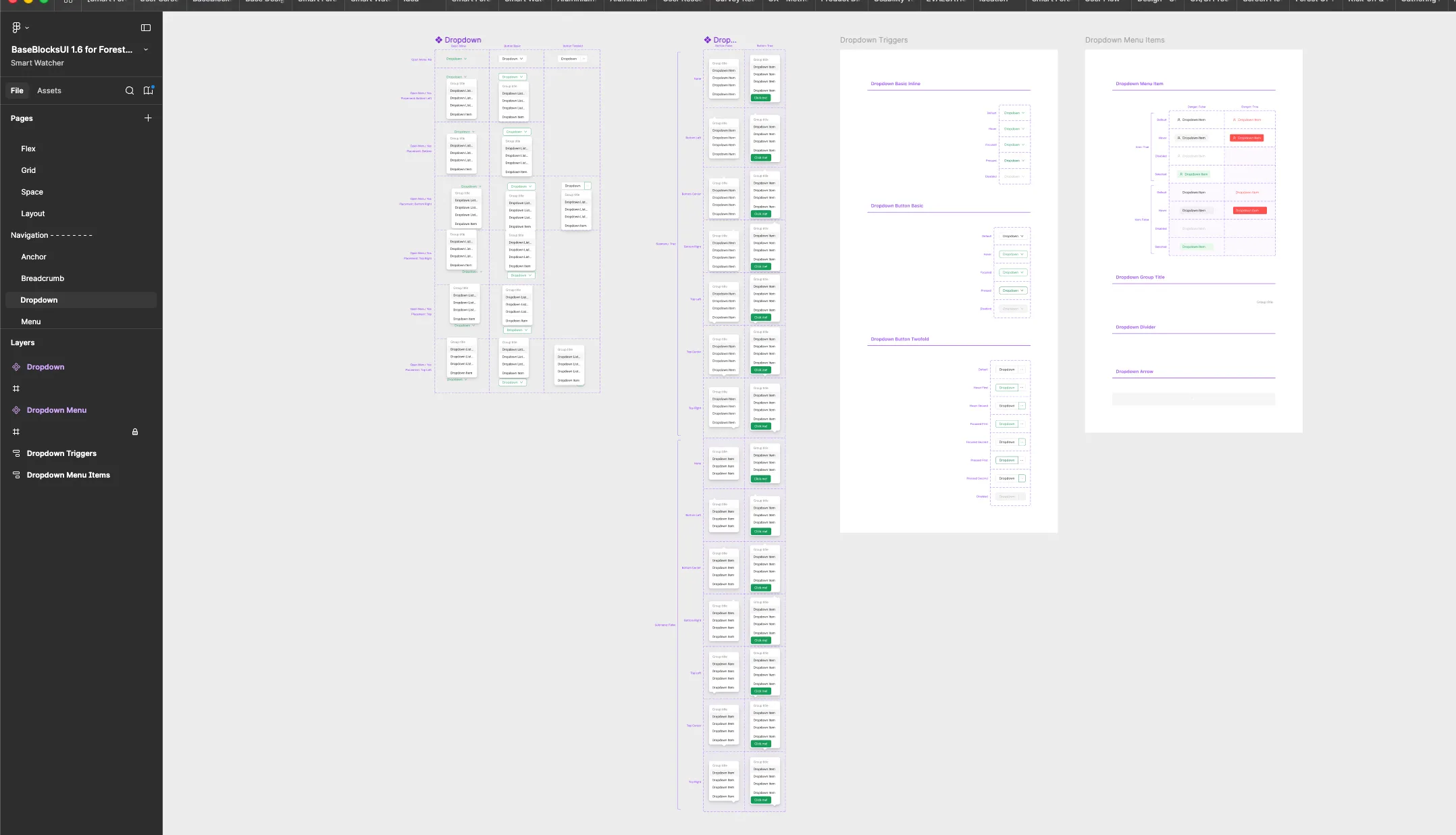1456x835 pixels.
Task: Click the BaseBlocksUI file title
Action: (72, 49)
